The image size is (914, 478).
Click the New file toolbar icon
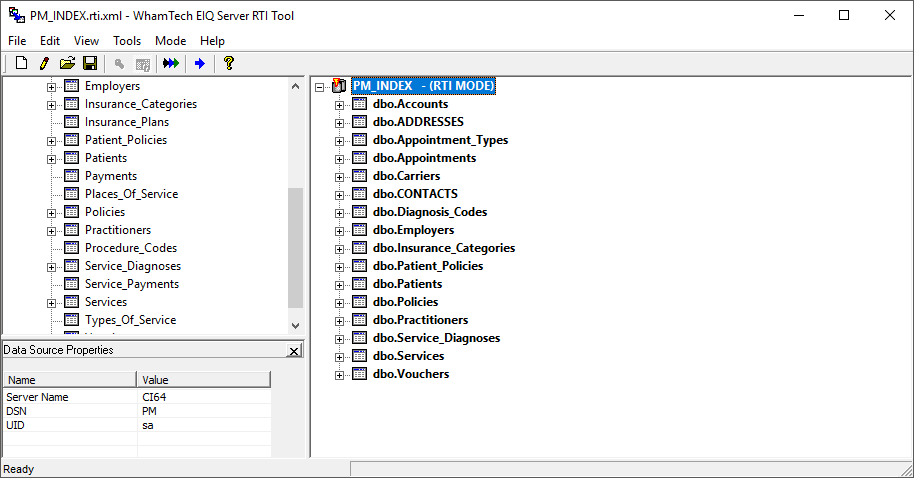coord(22,63)
